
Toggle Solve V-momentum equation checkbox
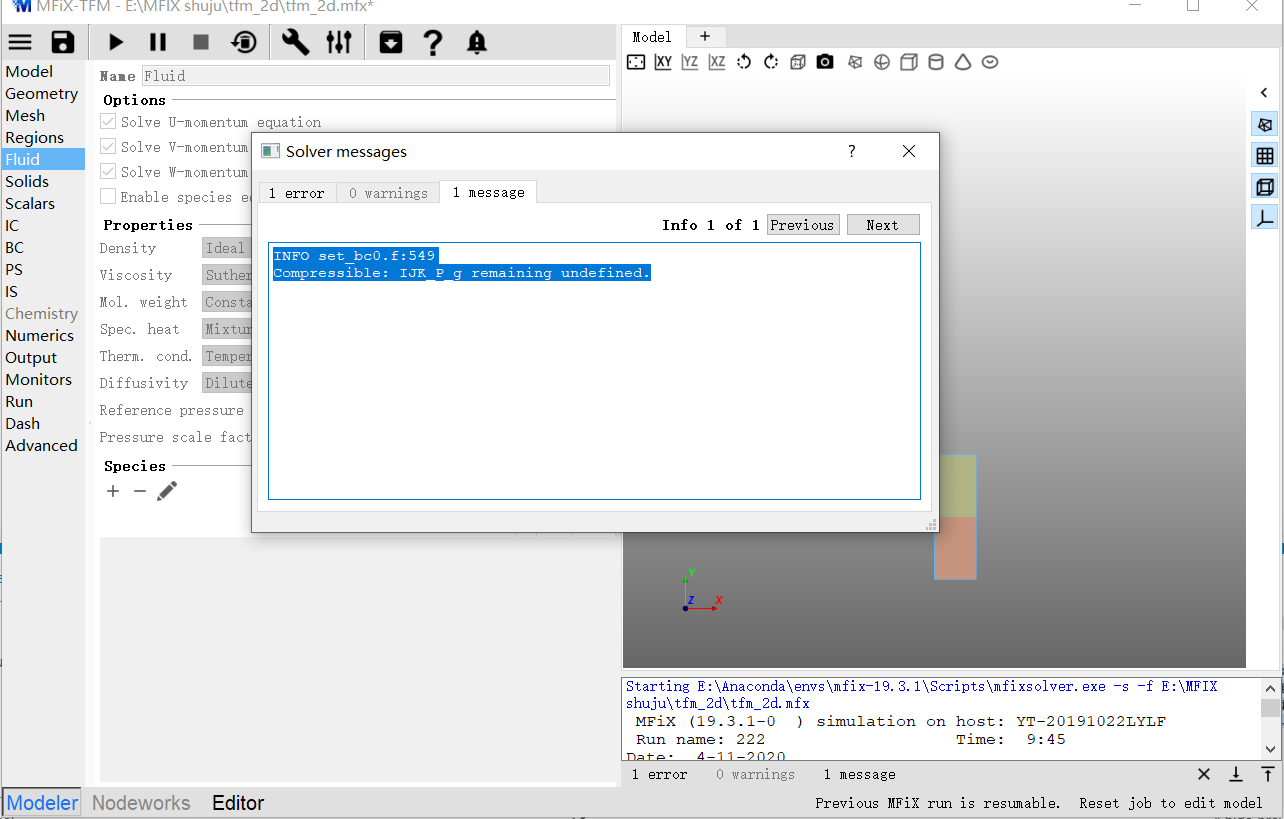click(x=108, y=147)
